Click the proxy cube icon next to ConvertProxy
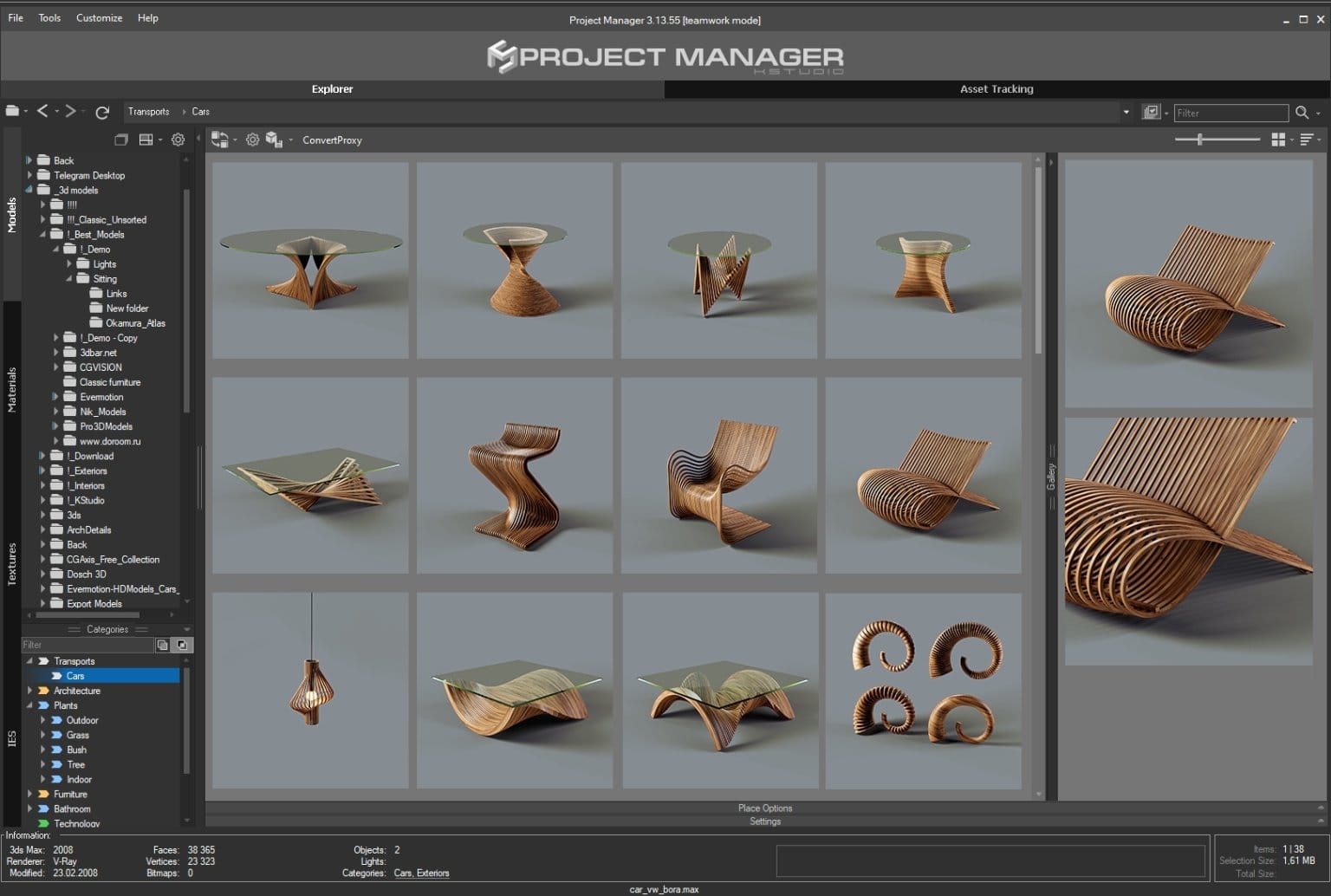This screenshot has height=896, width=1331. coord(276,140)
